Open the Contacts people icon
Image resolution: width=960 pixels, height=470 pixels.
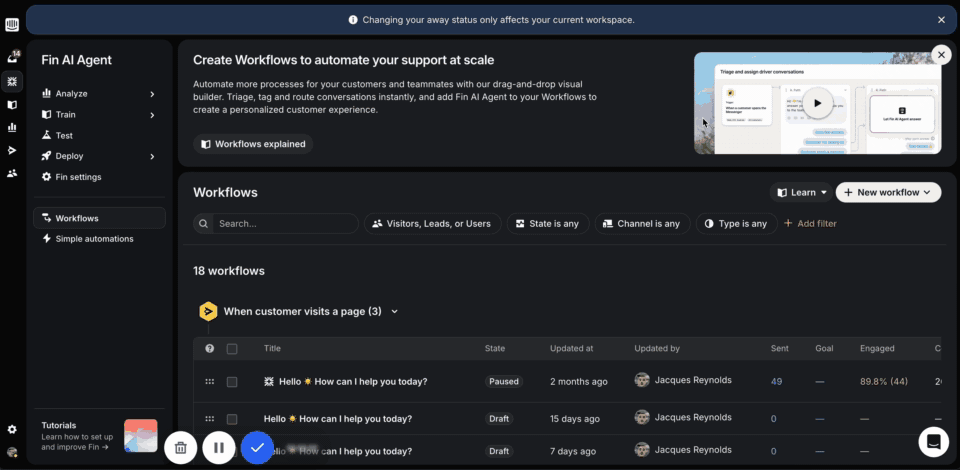(12, 173)
